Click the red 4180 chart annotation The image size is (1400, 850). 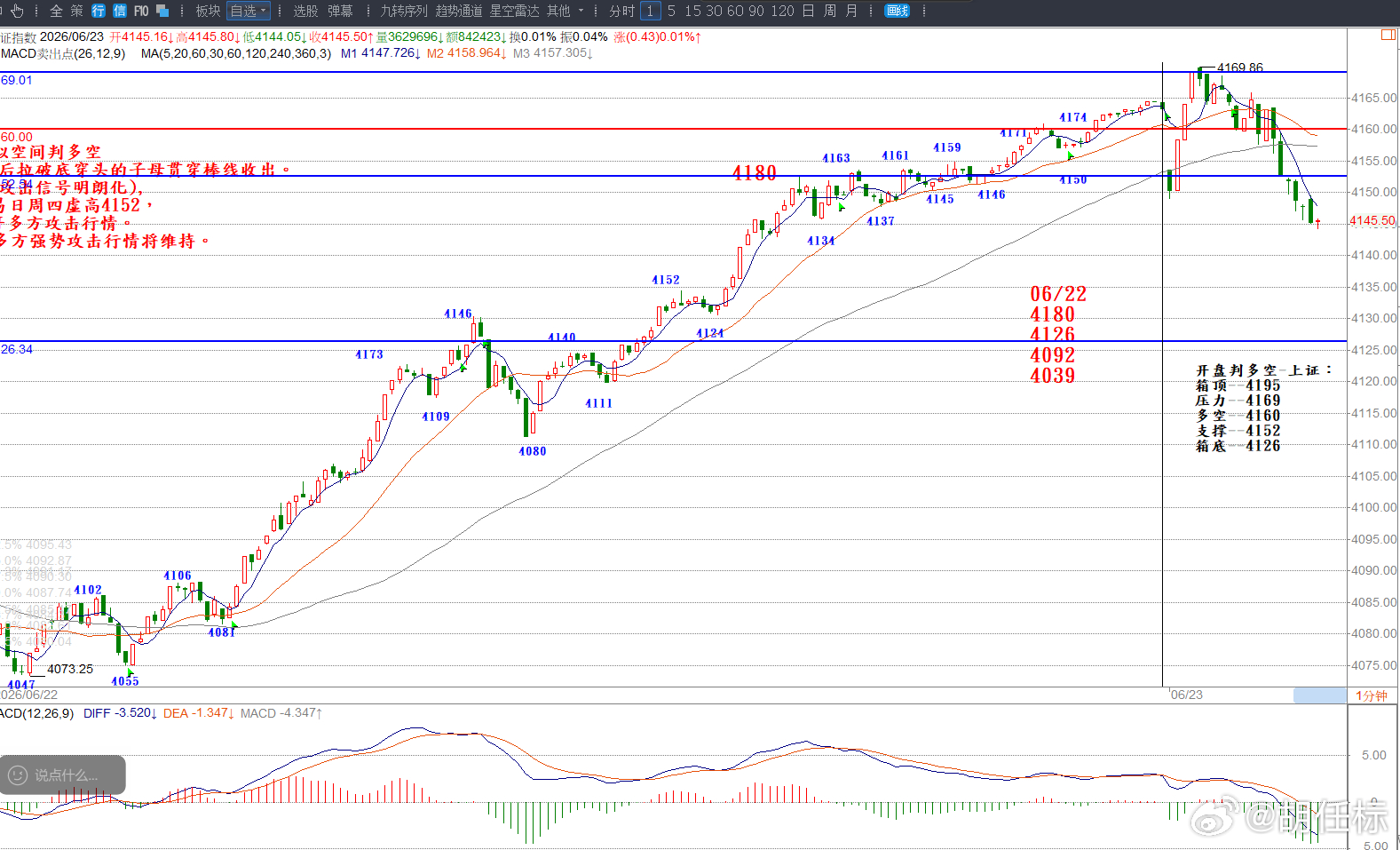pos(755,172)
